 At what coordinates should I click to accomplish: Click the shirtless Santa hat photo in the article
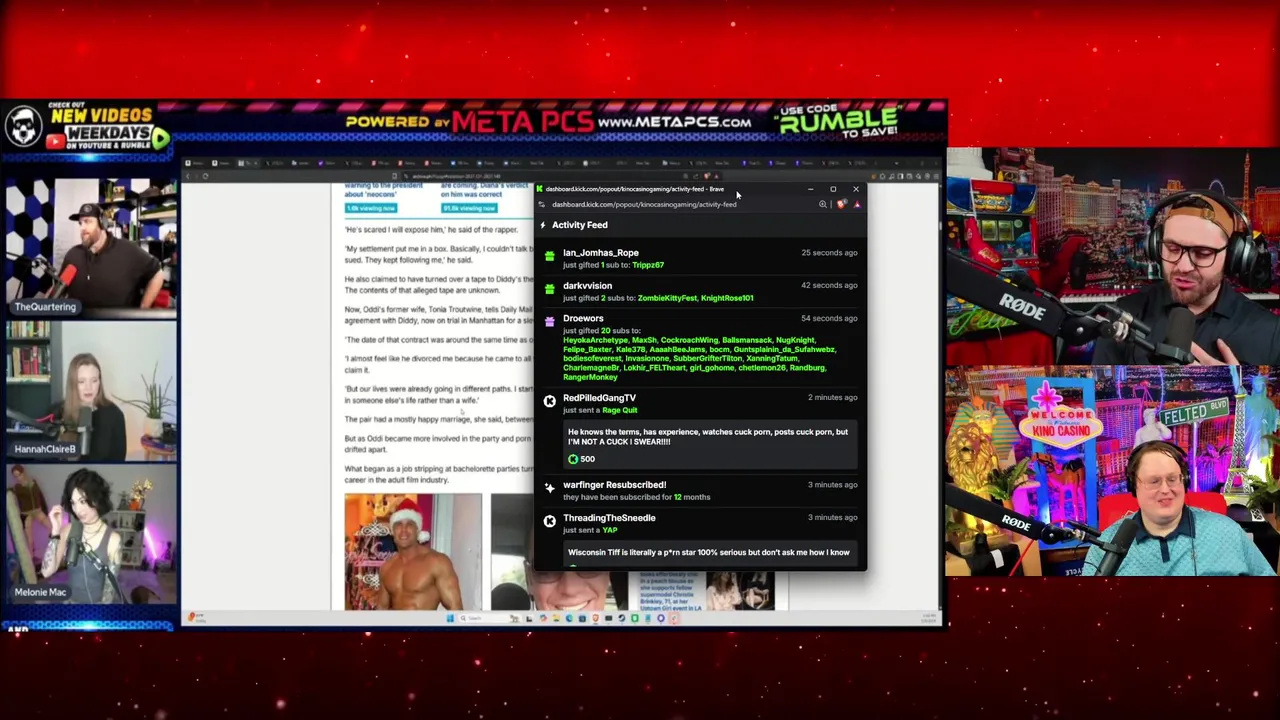tap(413, 551)
